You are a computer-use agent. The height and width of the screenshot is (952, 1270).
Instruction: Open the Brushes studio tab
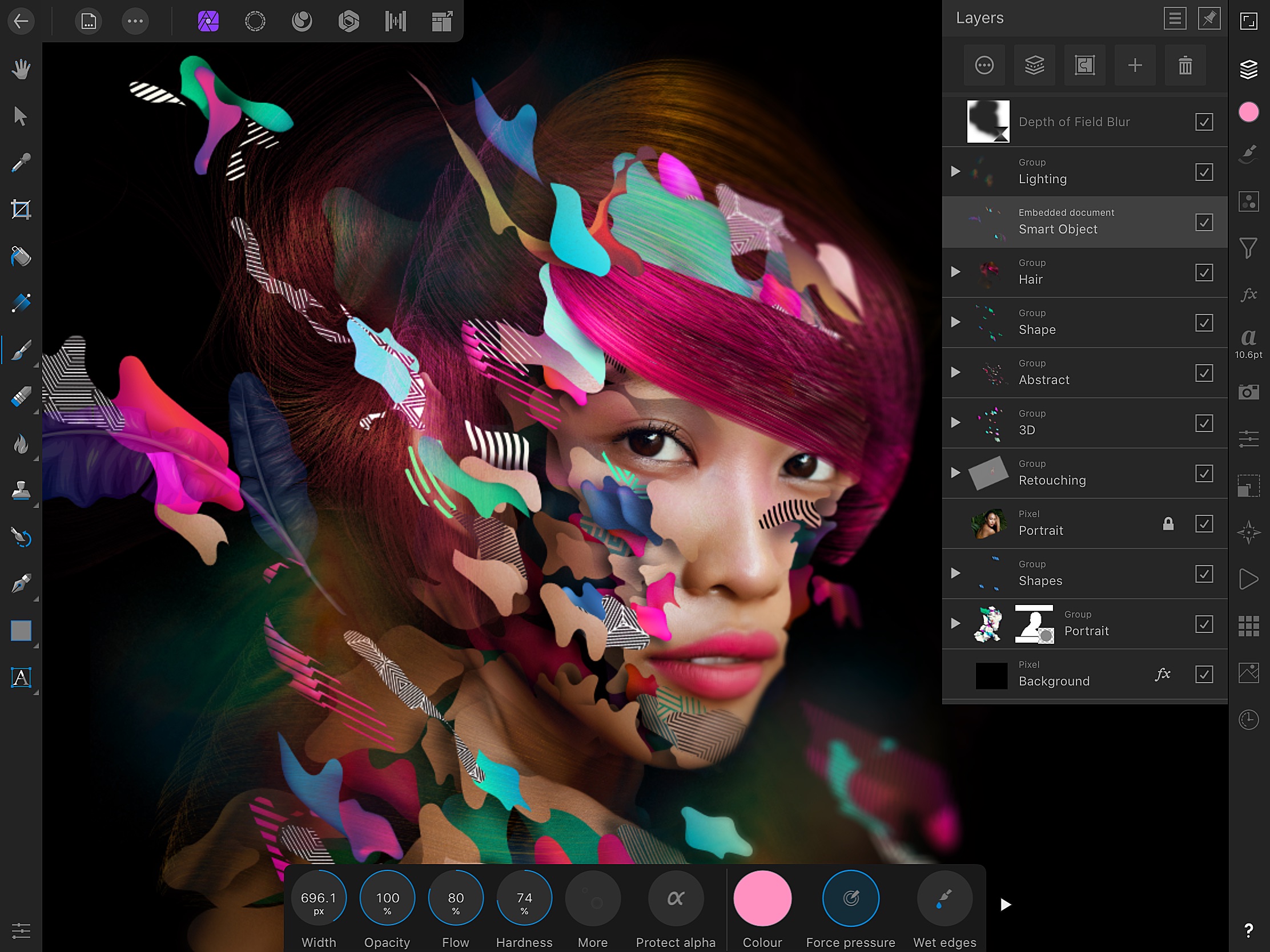(x=1249, y=155)
